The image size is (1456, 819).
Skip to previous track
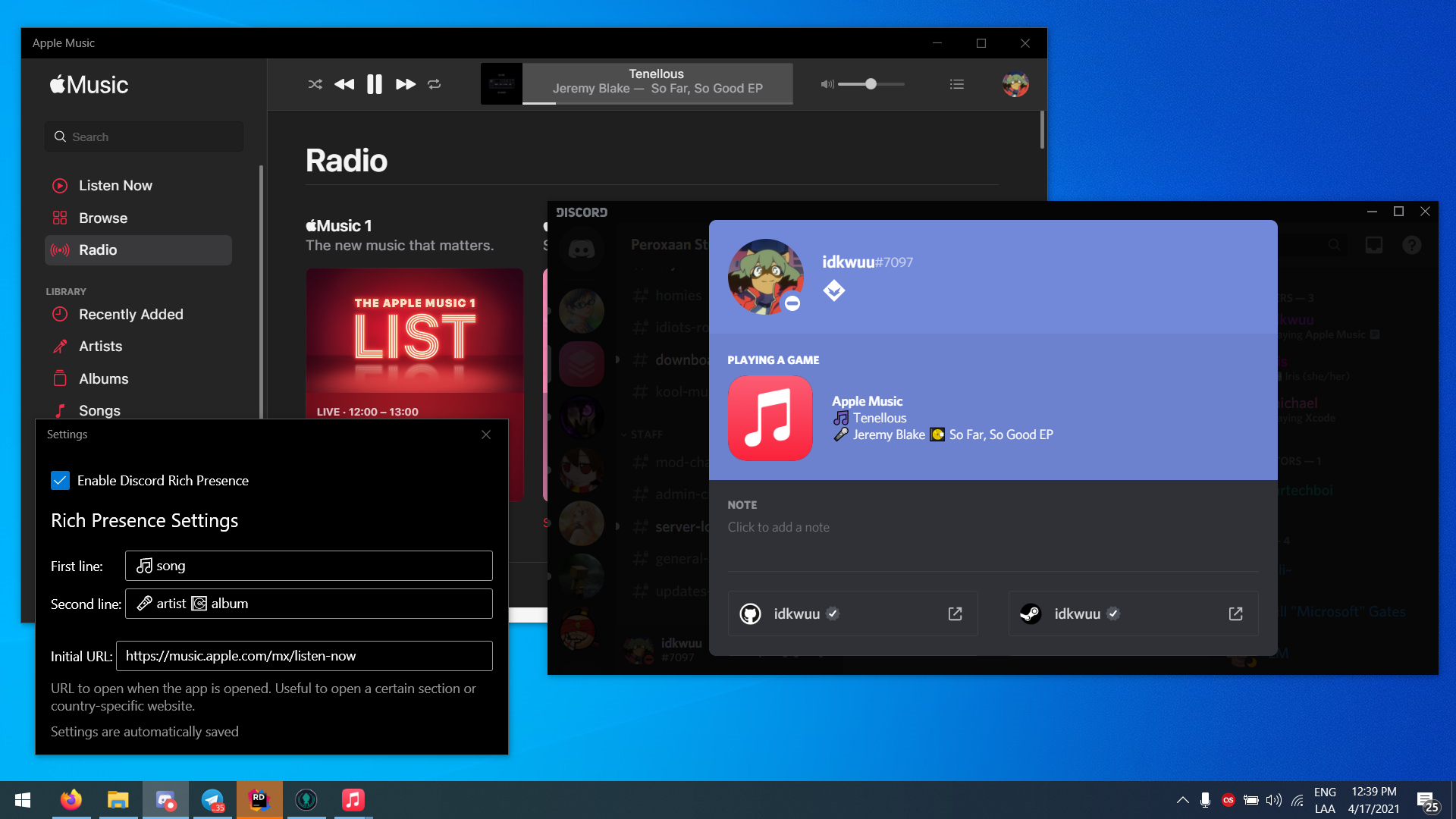click(x=344, y=84)
